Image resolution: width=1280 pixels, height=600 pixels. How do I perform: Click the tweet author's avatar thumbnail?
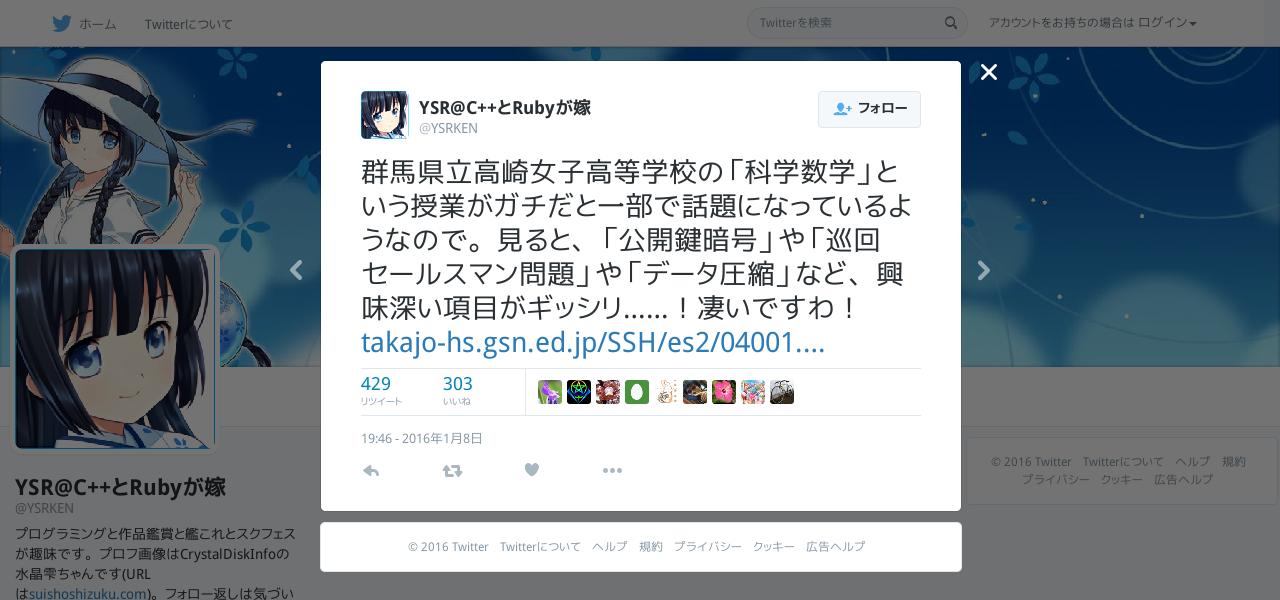pos(385,115)
